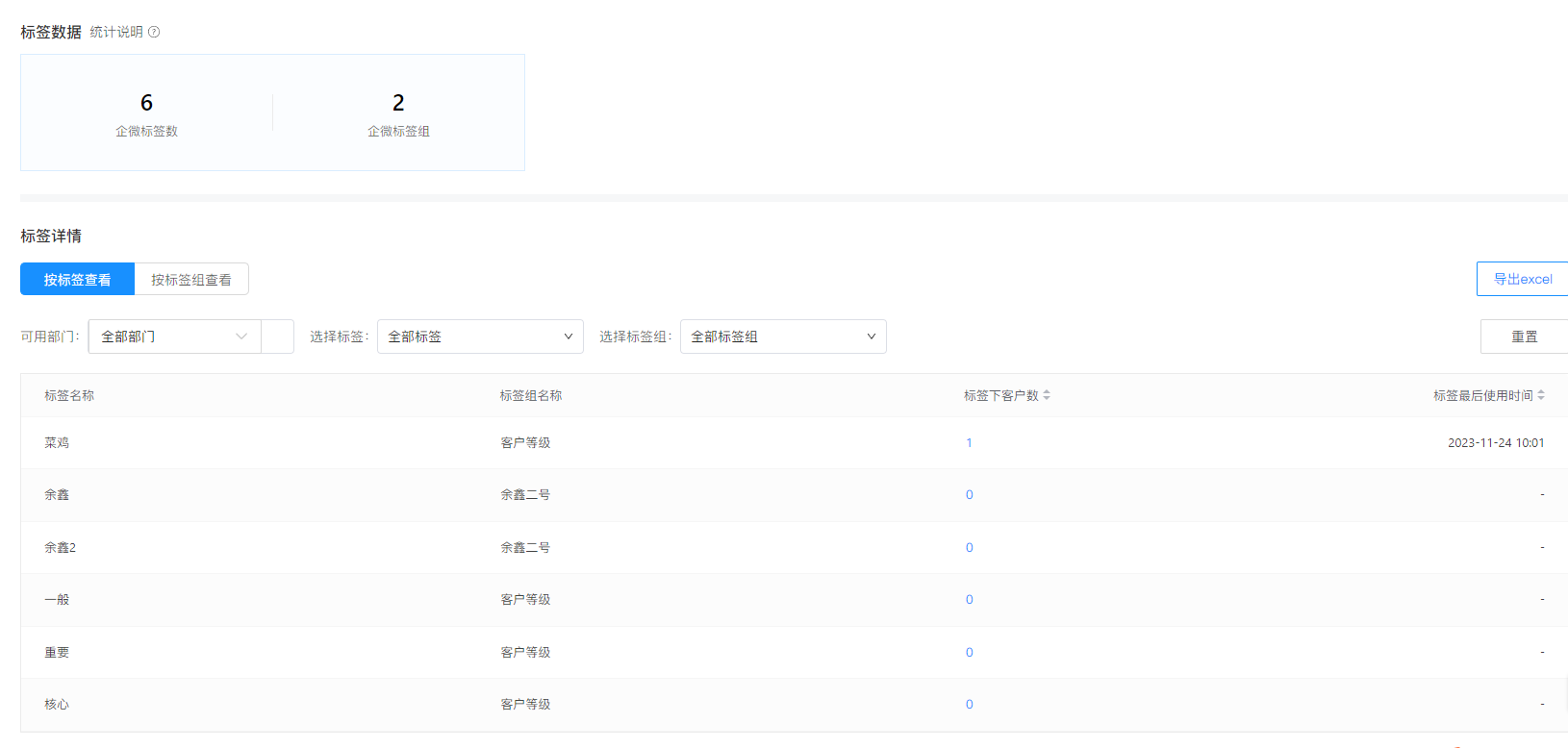The width and height of the screenshot is (1568, 748).
Task: Click the arrow icon of 全部标签 selector
Action: tap(568, 337)
